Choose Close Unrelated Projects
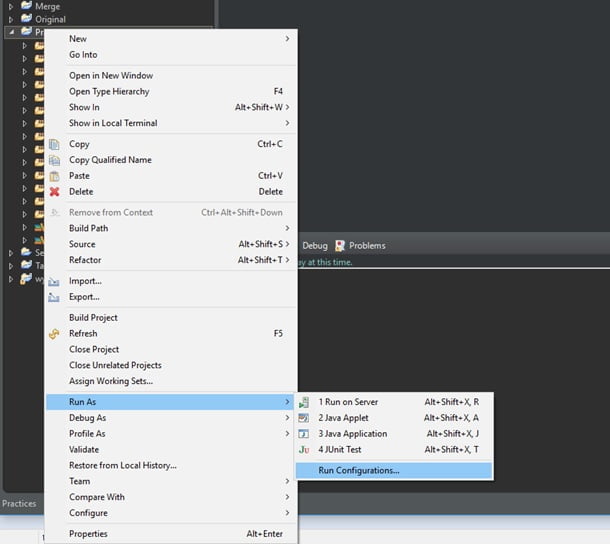This screenshot has height=544, width=610. (x=171, y=365)
